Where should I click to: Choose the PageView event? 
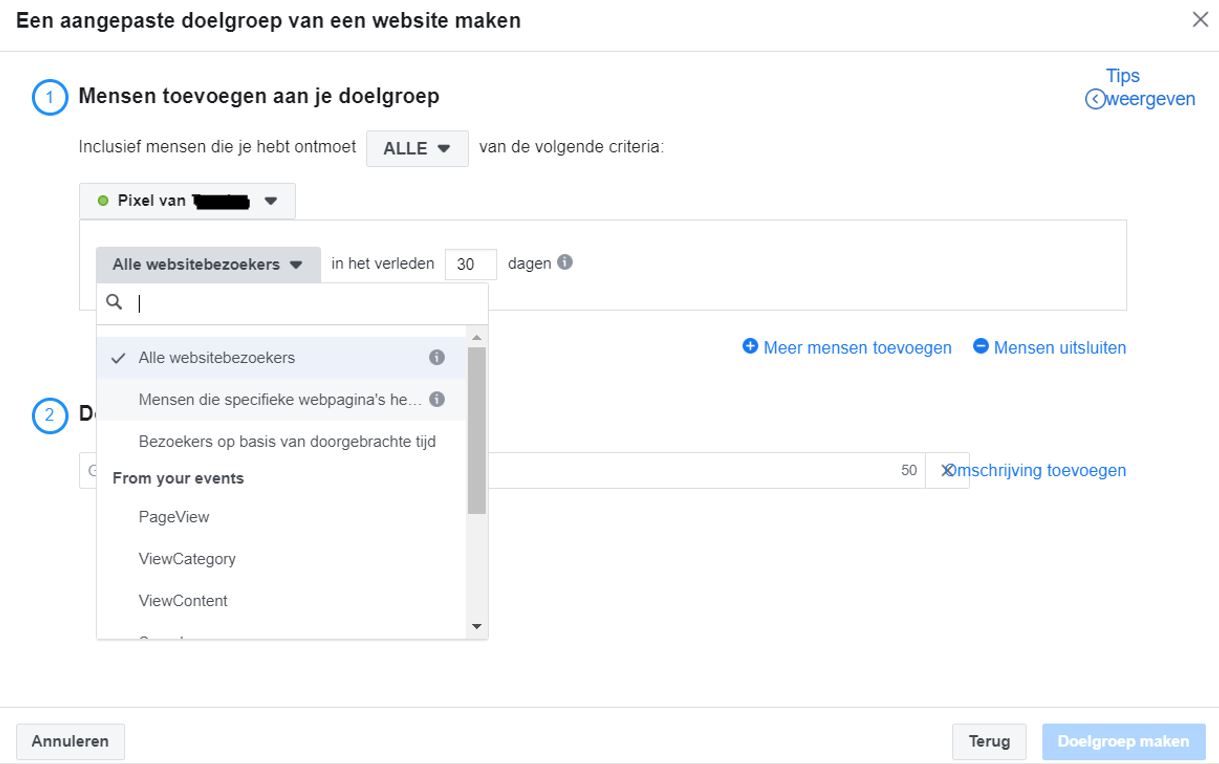click(281, 517)
